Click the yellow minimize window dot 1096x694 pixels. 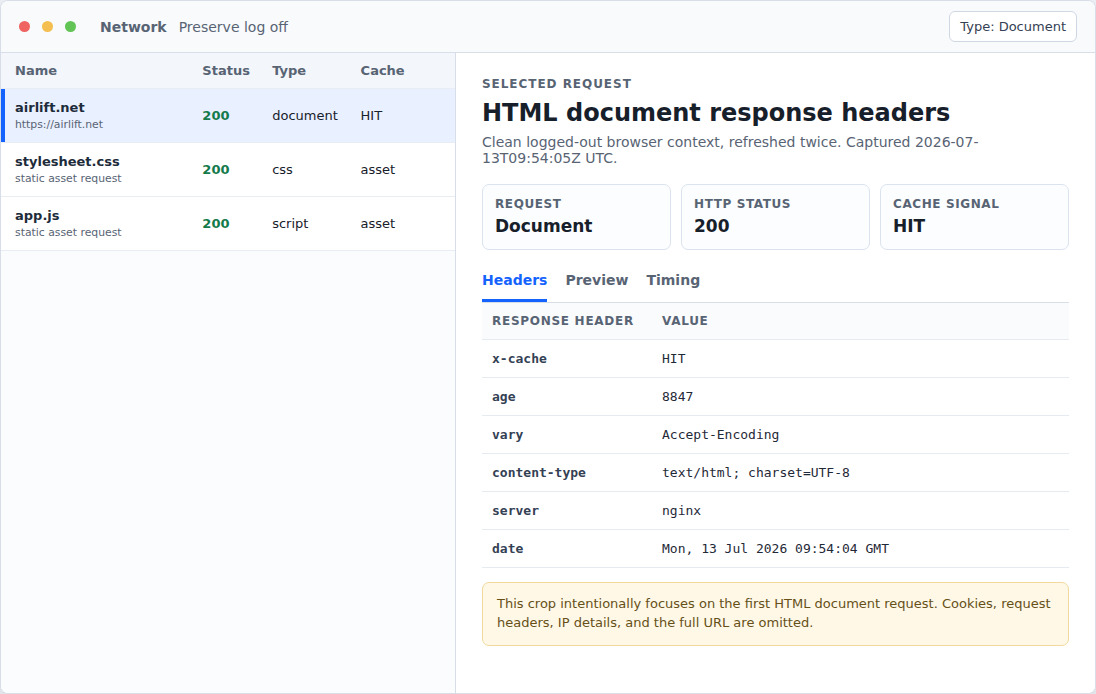[x=48, y=27]
